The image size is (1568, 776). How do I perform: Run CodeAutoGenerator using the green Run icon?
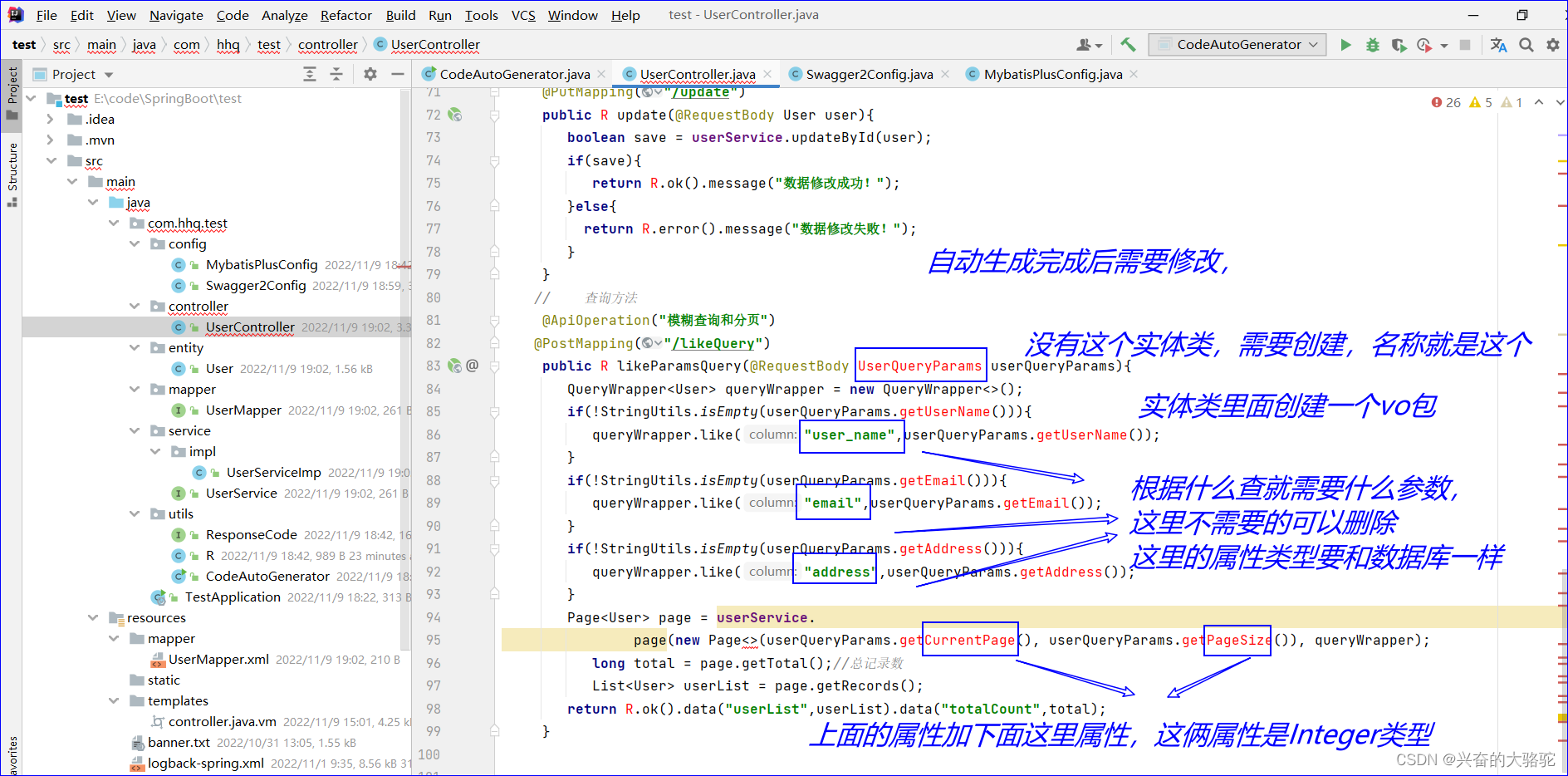click(x=1346, y=44)
